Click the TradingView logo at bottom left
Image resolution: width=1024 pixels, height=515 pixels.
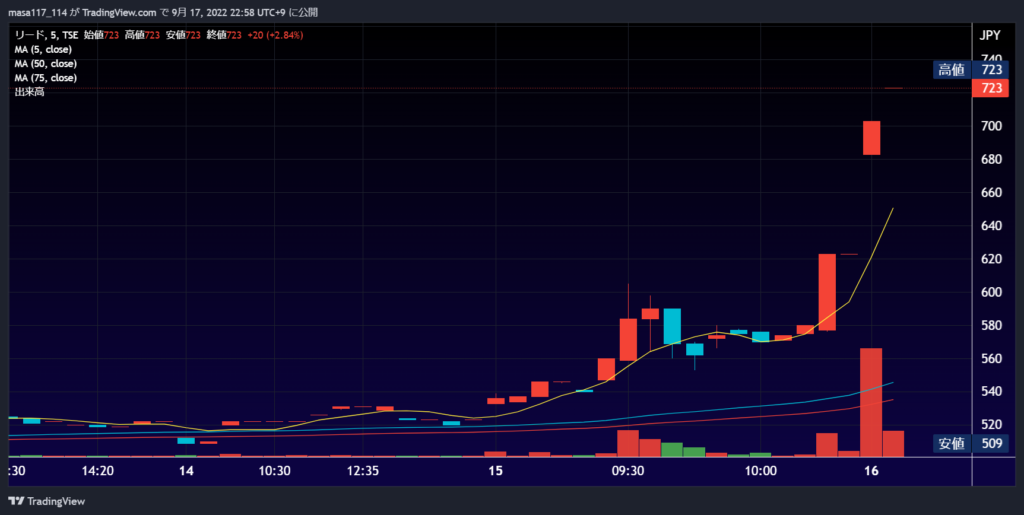[x=46, y=501]
